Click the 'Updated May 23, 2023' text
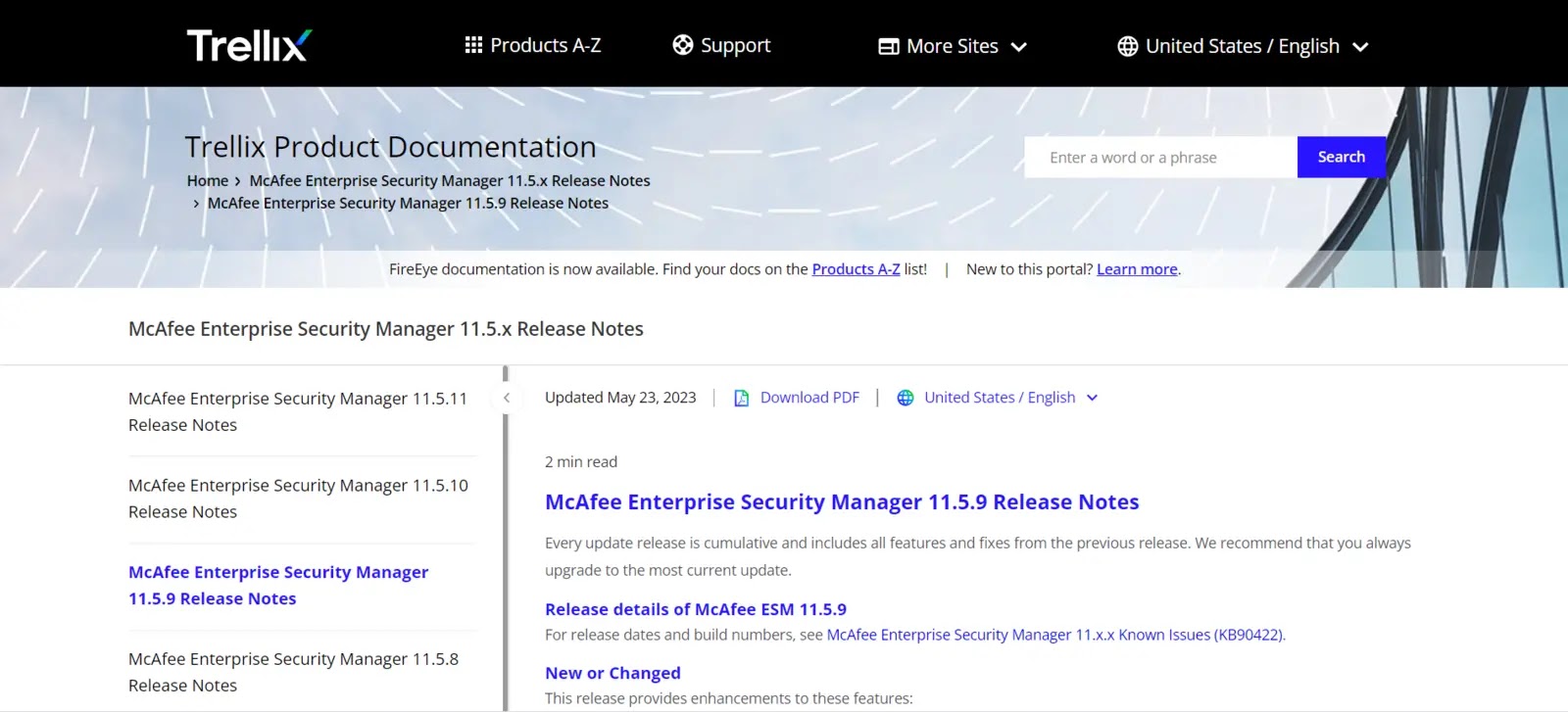The width and height of the screenshot is (1568, 712). pyautogui.click(x=620, y=398)
